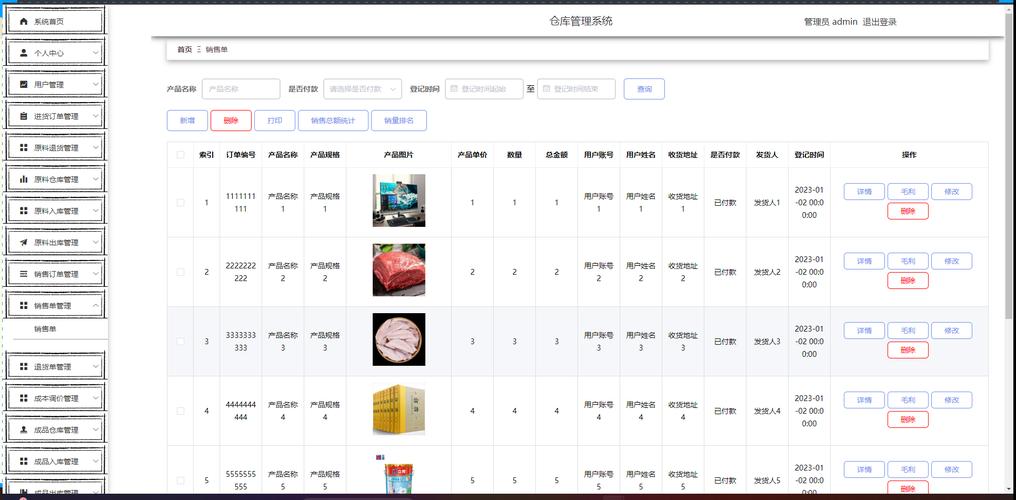Open 销量排名 ranking
This screenshot has width=1016, height=500.
coord(399,120)
